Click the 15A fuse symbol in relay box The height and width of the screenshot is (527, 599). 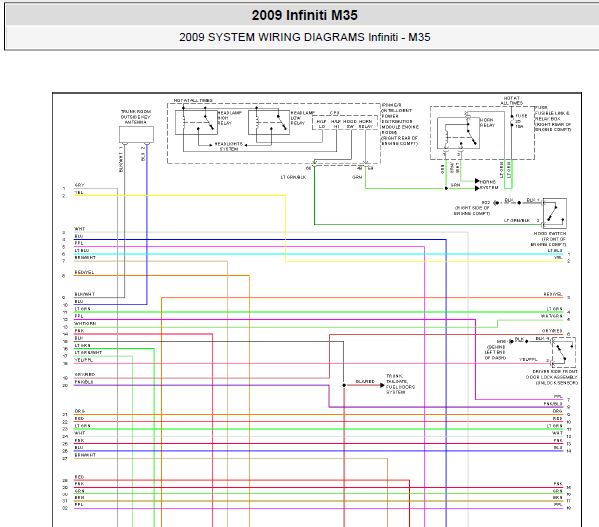[x=512, y=120]
